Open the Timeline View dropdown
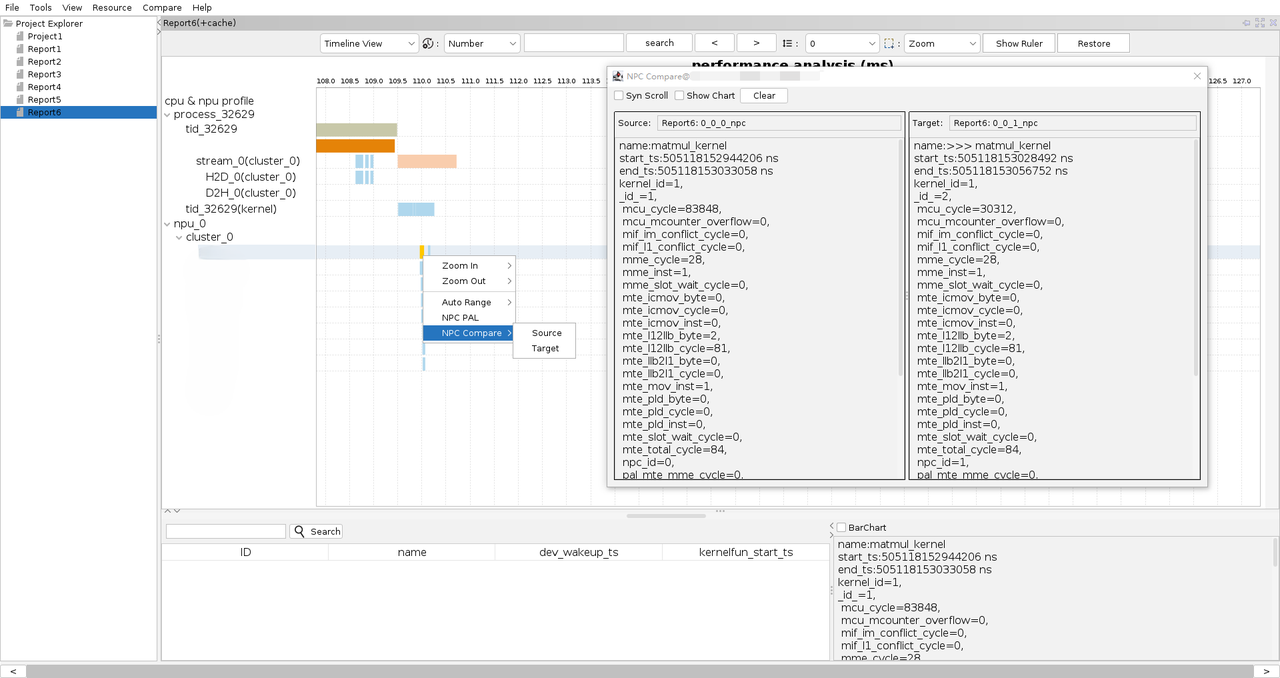1280x678 pixels. [x=369, y=44]
